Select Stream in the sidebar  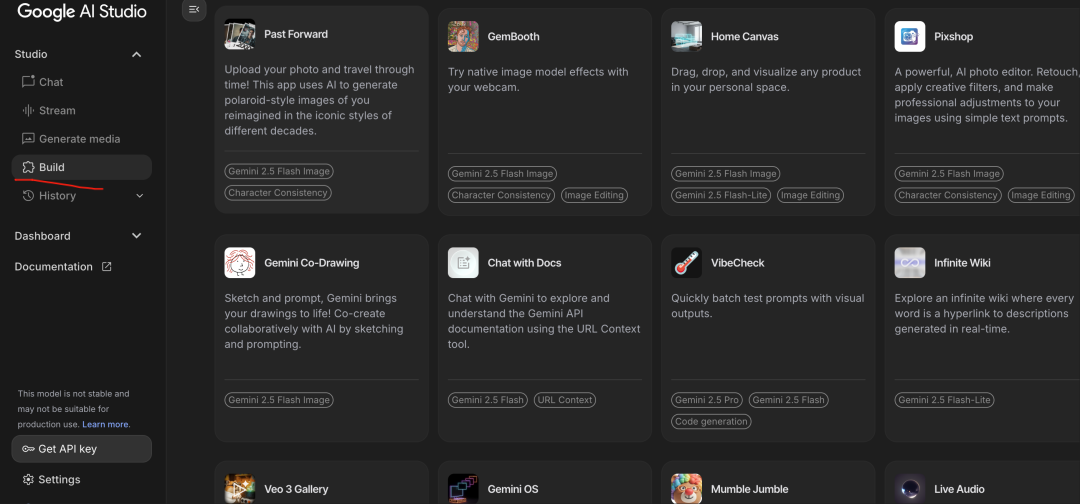point(57,110)
